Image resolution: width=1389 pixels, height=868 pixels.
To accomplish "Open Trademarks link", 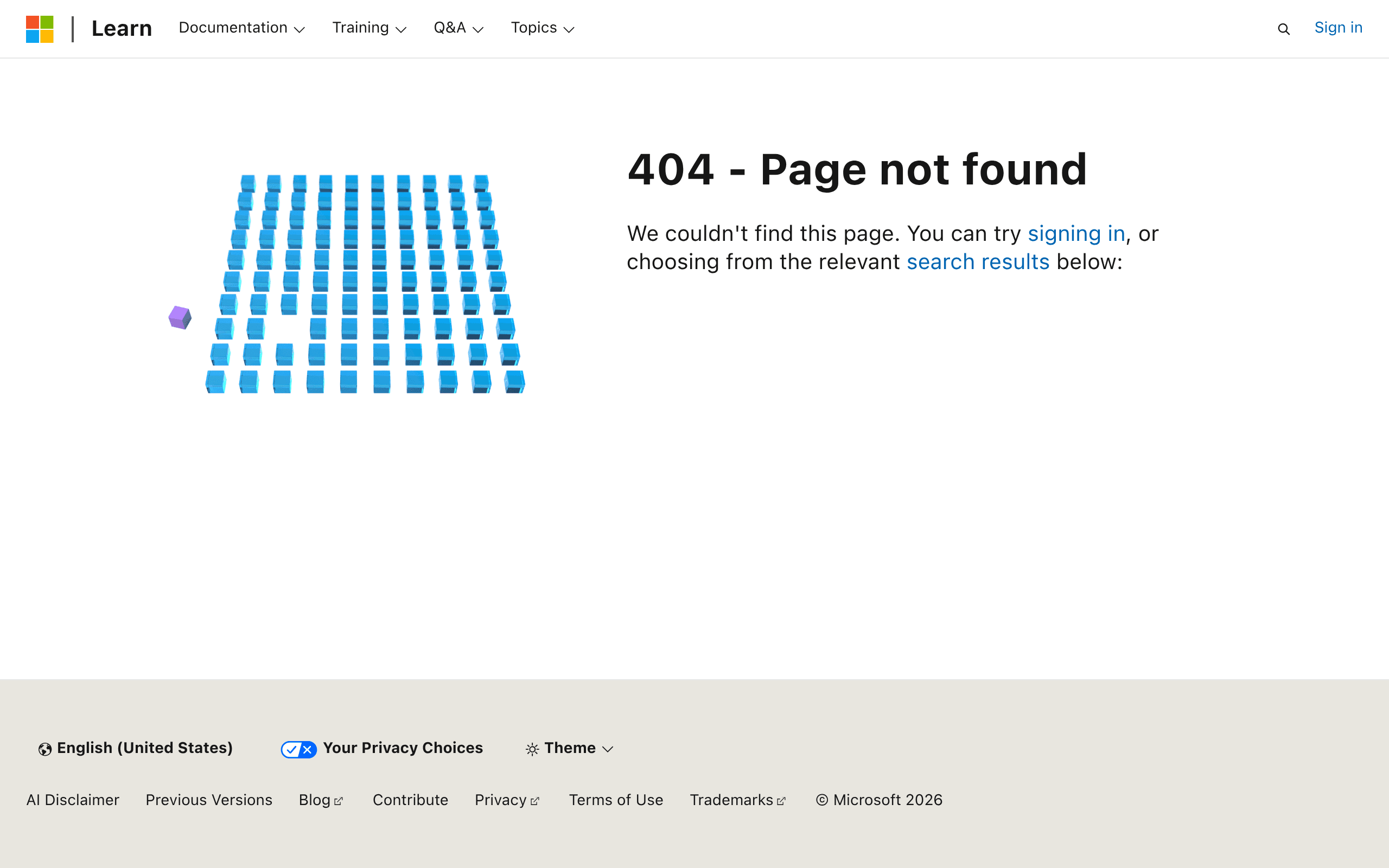I will (737, 800).
